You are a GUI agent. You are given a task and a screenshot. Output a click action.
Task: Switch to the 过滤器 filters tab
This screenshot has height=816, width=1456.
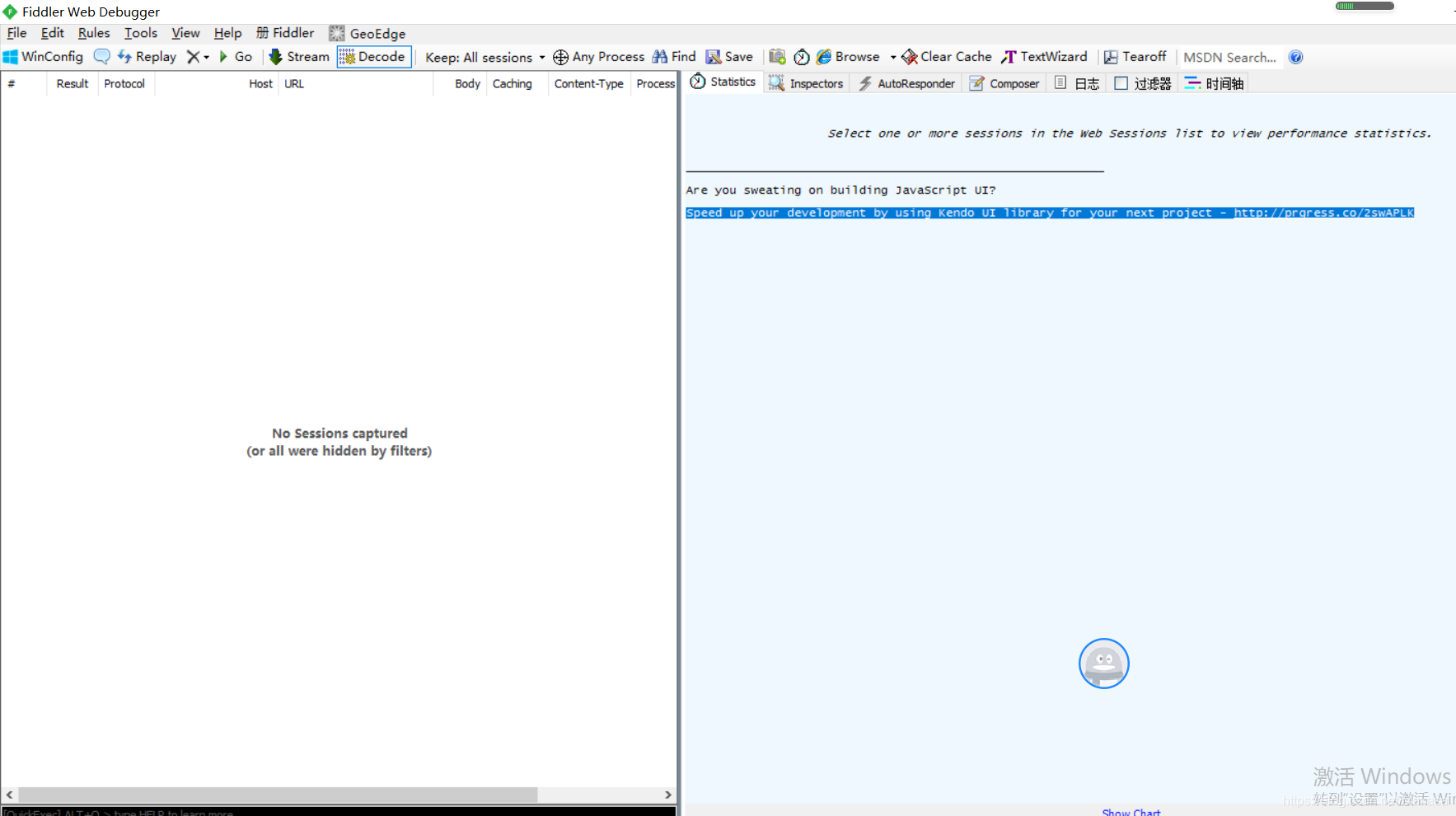pos(1143,83)
